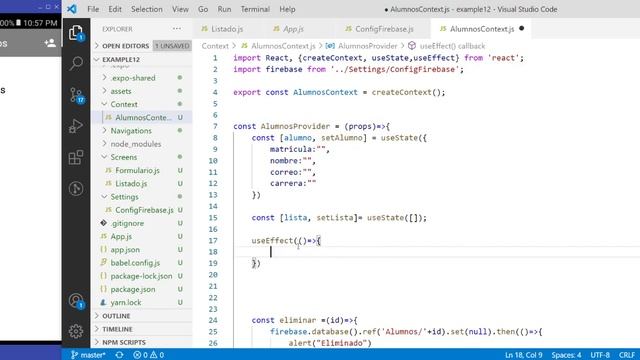The width and height of the screenshot is (640, 360).
Task: Open Source Control view with 17 changes
Action: pos(76,95)
